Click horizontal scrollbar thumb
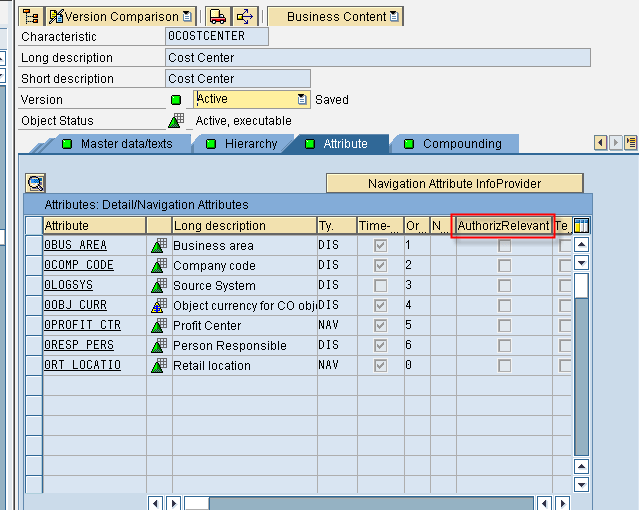639x510 pixels. point(197,503)
